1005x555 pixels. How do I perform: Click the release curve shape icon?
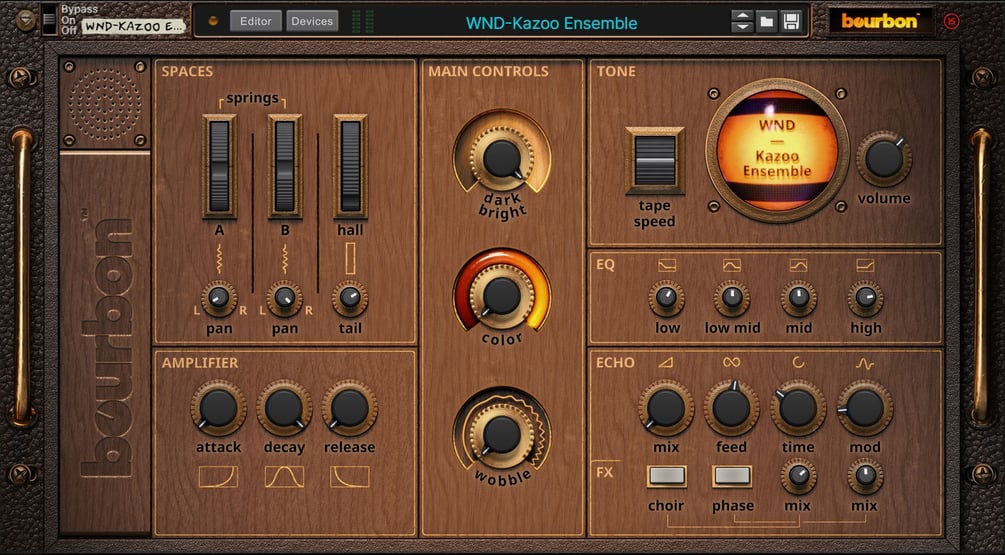coord(349,477)
